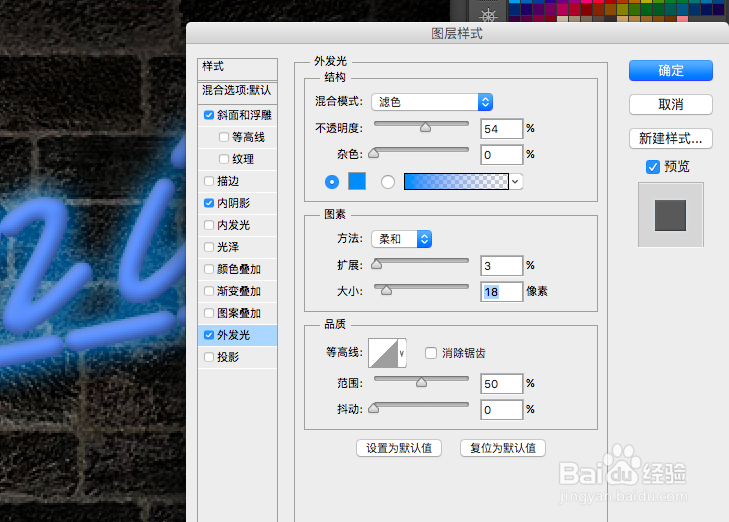Open the 外发光 settings row
This screenshot has width=729, height=522.
pyautogui.click(x=237, y=335)
